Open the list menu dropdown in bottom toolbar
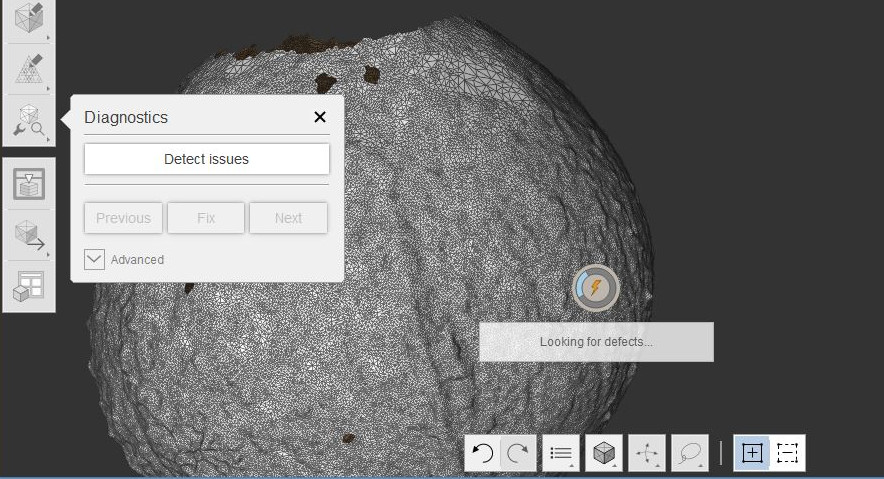The height and width of the screenshot is (479, 884). (561, 453)
